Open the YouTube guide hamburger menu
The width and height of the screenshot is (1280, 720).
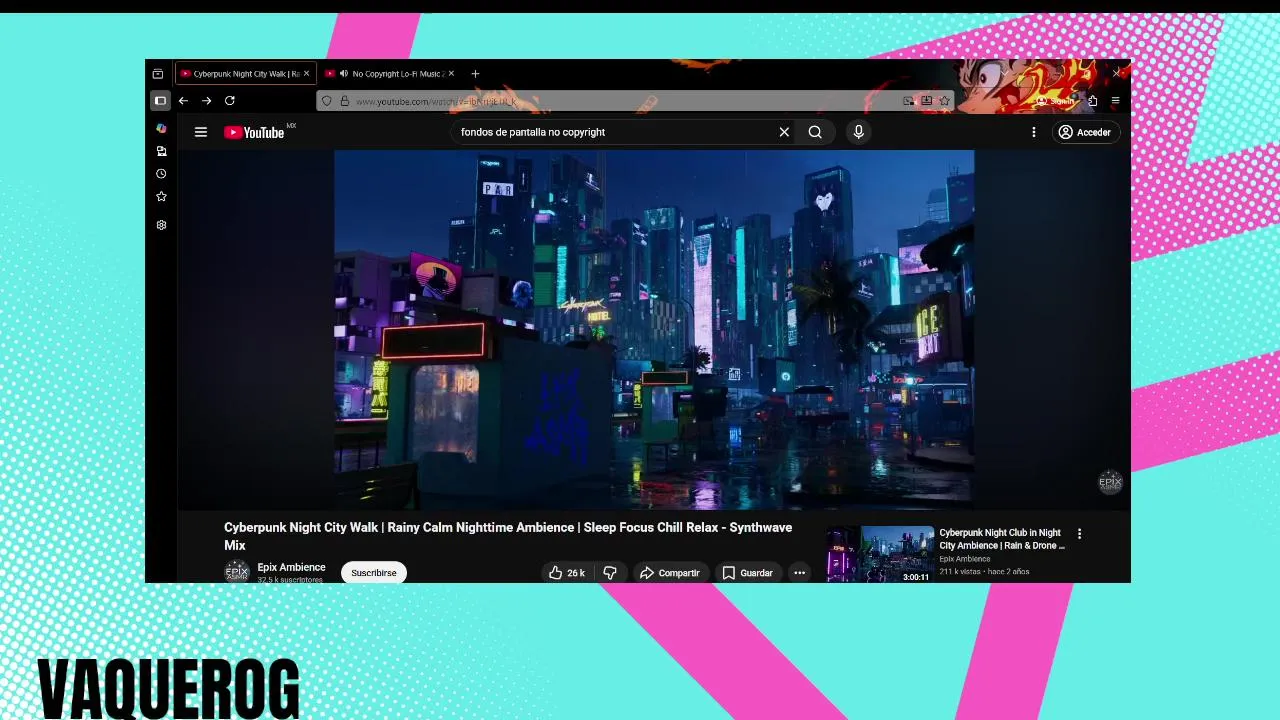pyautogui.click(x=201, y=132)
